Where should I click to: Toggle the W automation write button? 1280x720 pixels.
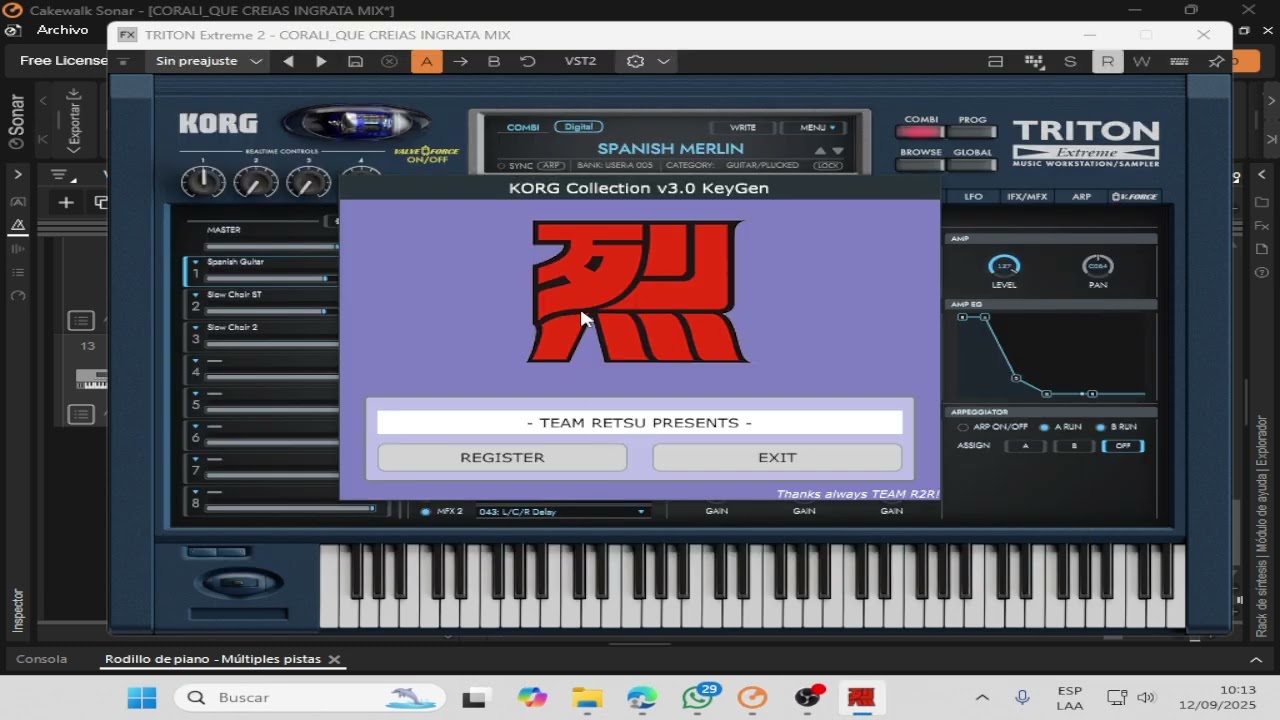(1141, 61)
